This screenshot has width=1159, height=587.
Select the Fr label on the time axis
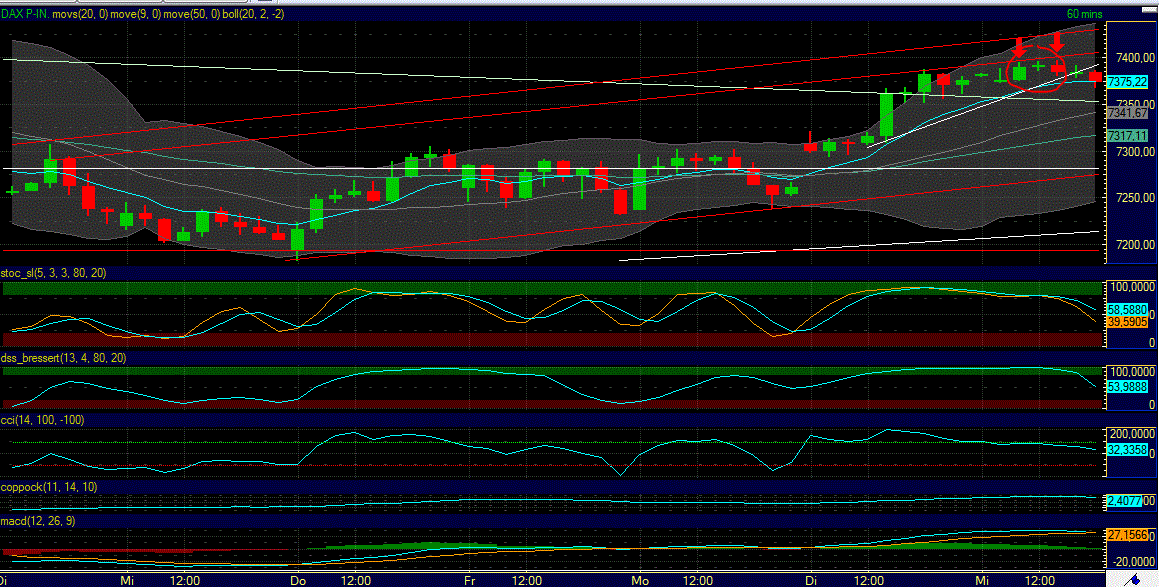[470, 580]
